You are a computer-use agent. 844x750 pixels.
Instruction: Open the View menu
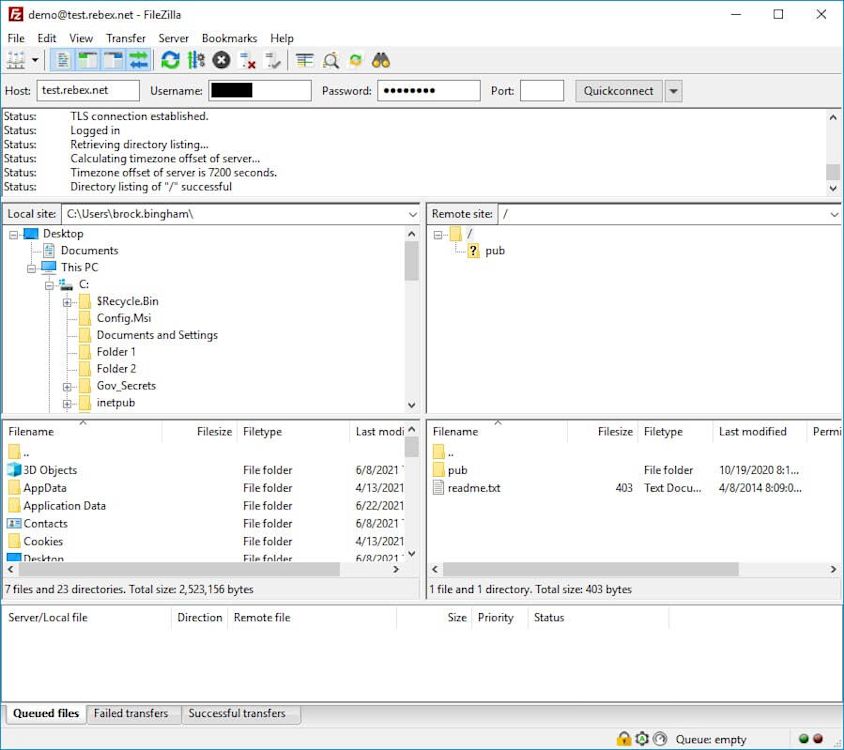81,38
